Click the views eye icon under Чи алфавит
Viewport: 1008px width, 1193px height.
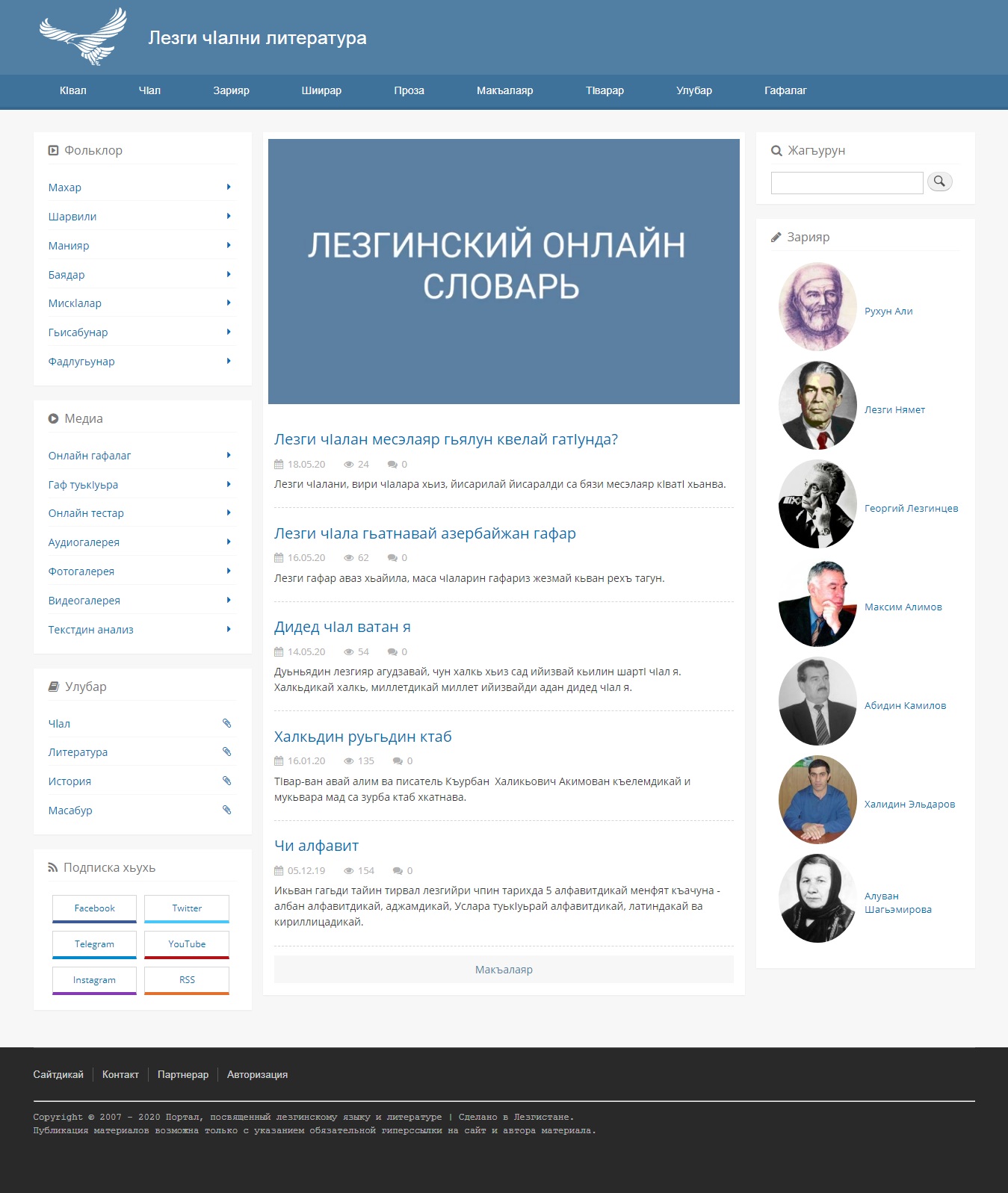pos(349,871)
